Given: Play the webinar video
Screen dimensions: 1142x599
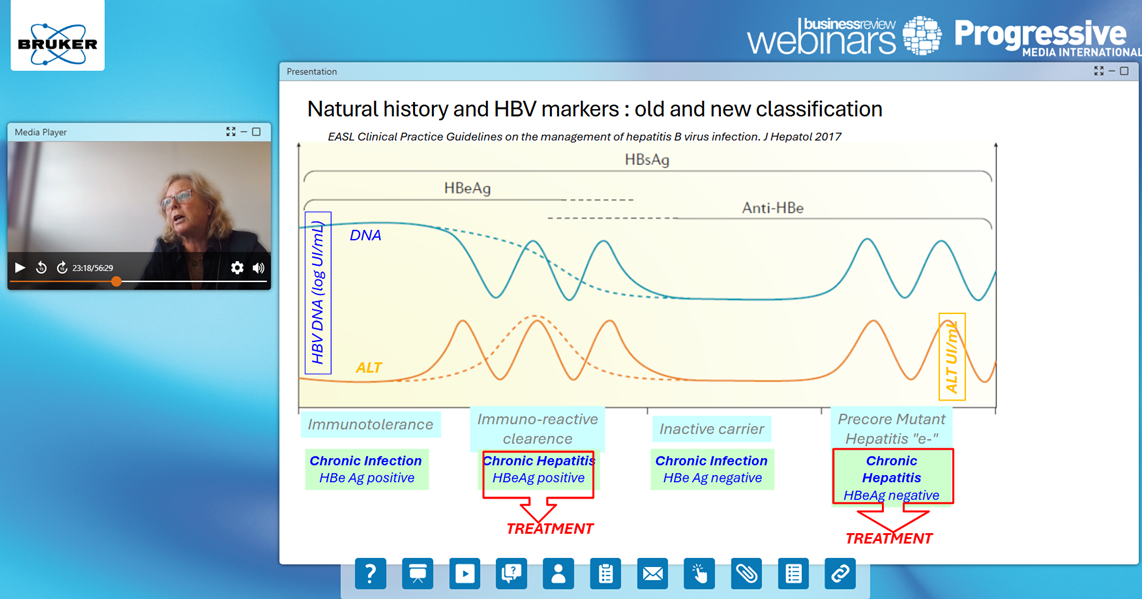Looking at the screenshot, I should click(x=20, y=268).
